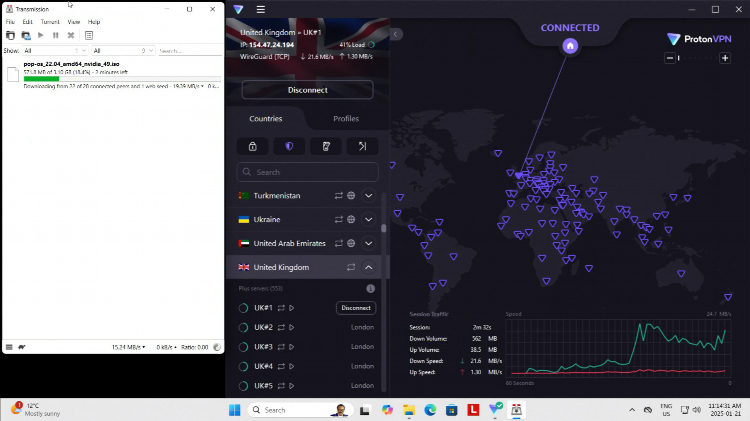
Task: Toggle the turtle alternative speed mode
Action: point(22,347)
